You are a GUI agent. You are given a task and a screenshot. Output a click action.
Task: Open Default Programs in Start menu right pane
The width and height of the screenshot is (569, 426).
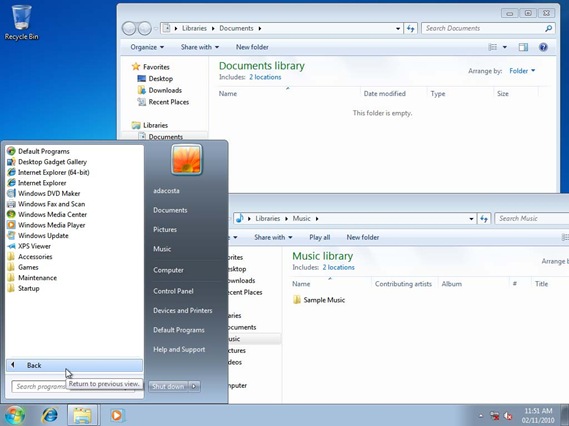179,330
